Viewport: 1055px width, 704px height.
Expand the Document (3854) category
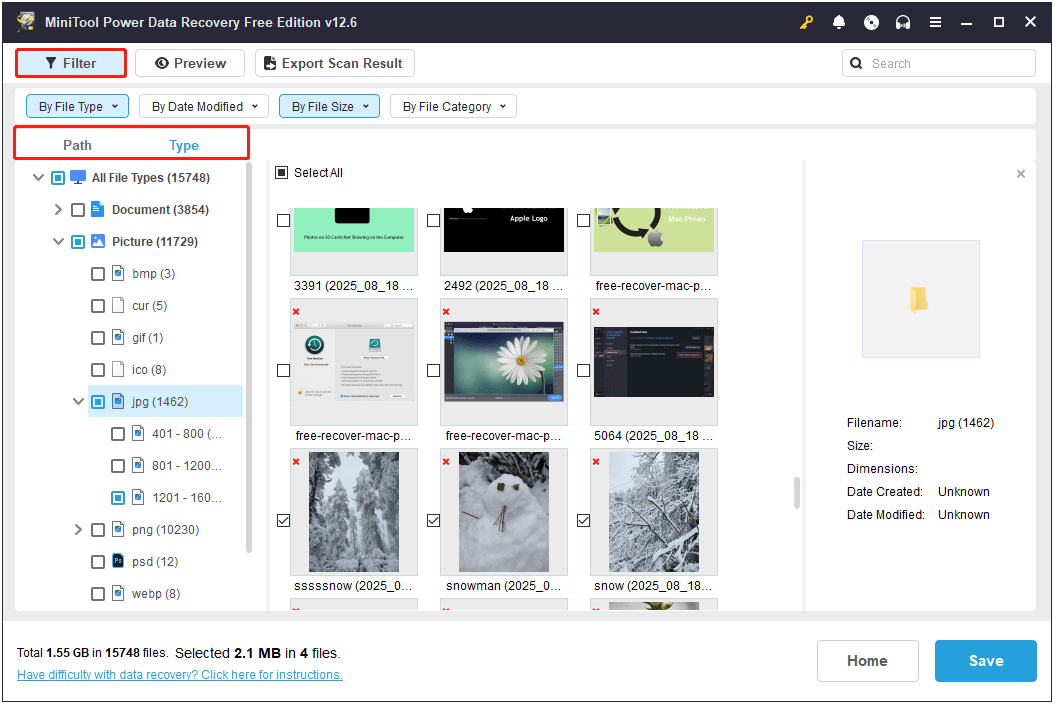[58, 209]
